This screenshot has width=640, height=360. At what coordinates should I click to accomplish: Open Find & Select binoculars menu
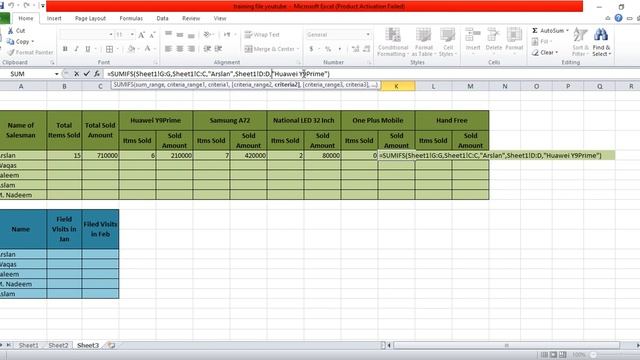coord(601,42)
